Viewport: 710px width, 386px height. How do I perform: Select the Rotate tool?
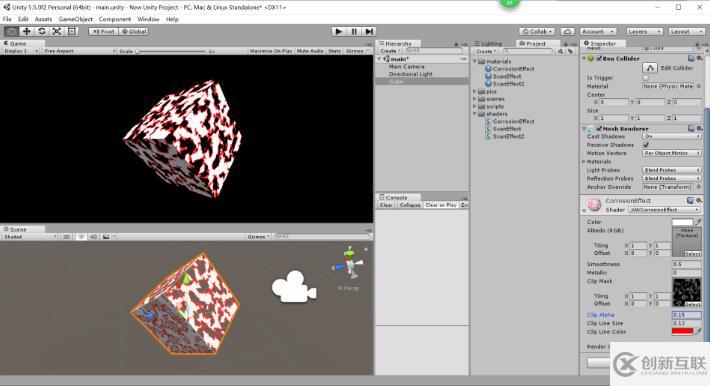[42, 31]
